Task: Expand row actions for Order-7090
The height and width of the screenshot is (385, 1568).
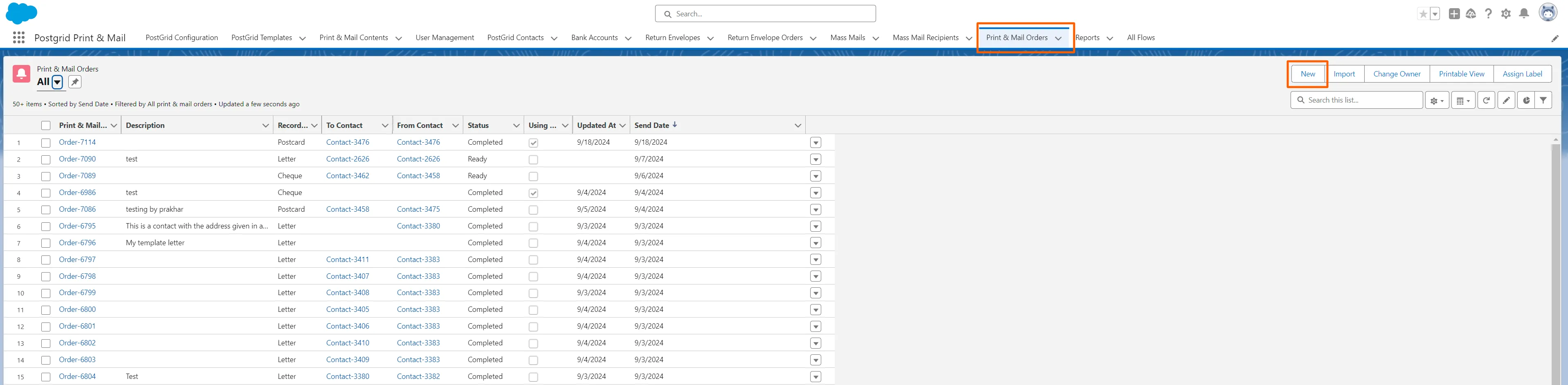Action: click(816, 159)
